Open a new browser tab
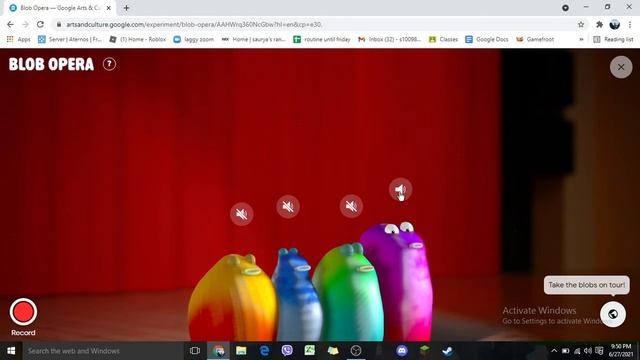Image resolution: width=640 pixels, height=360 pixels. pos(127,8)
